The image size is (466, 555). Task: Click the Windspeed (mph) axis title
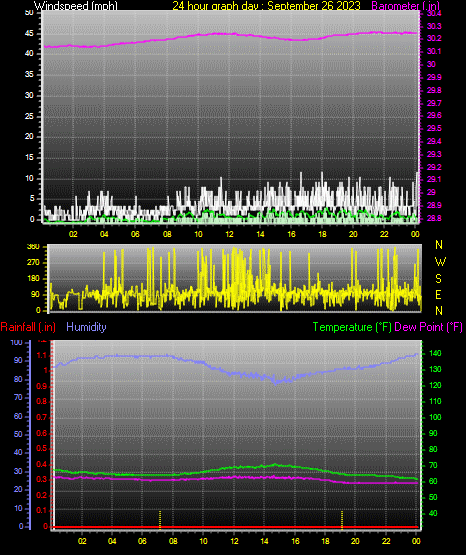76,6
